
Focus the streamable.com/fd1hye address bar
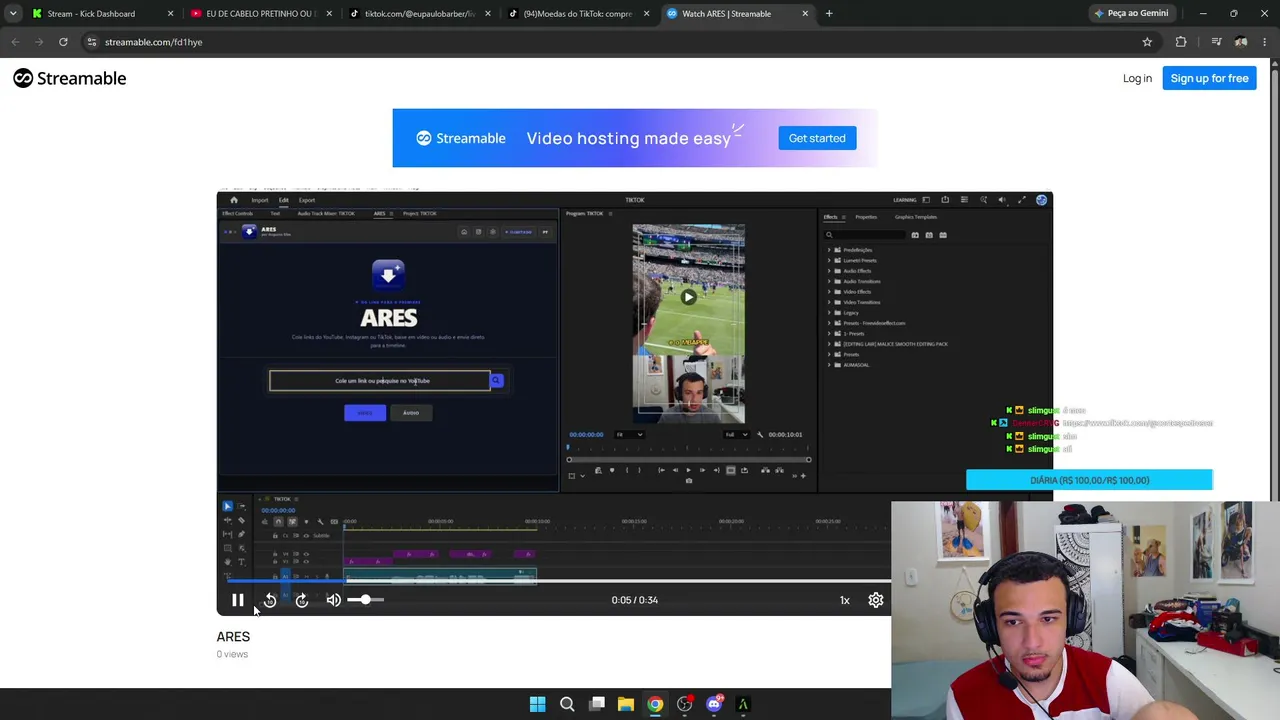(620, 42)
